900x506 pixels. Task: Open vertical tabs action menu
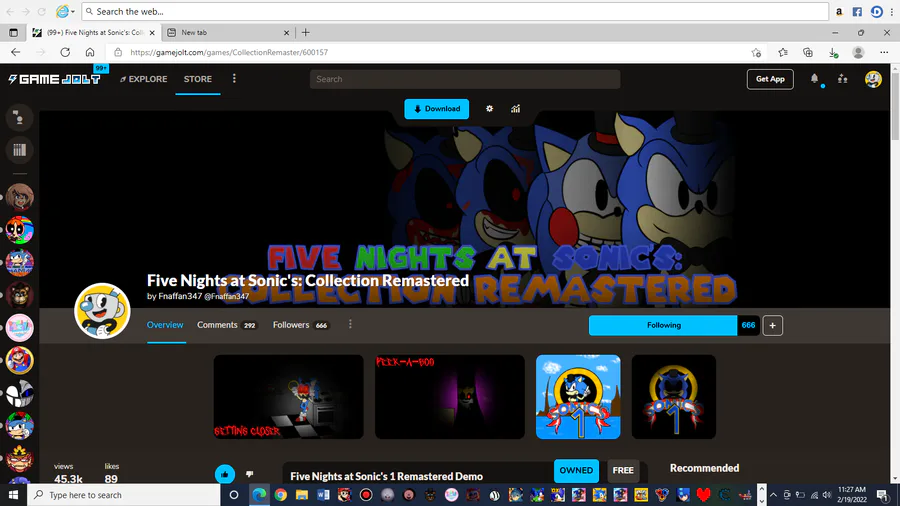pos(13,33)
